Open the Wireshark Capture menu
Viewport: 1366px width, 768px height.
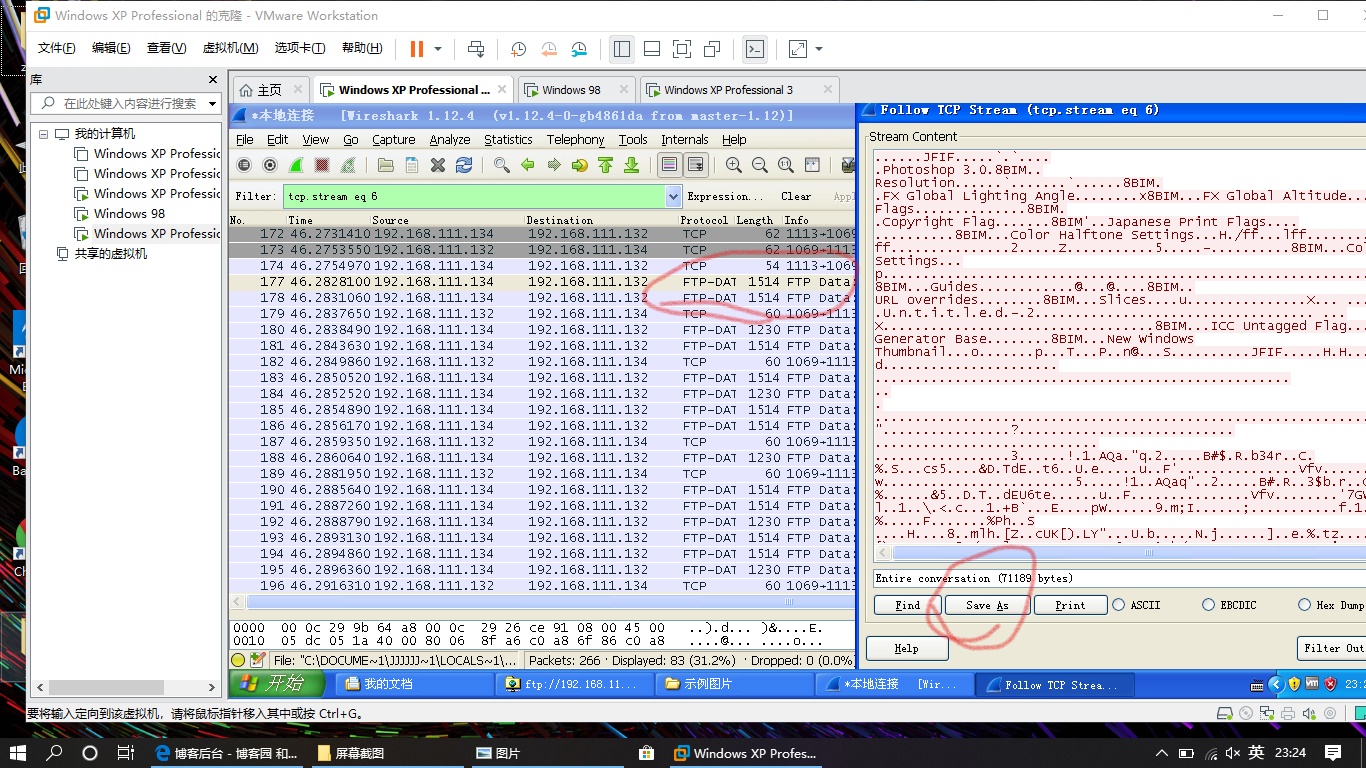(x=394, y=140)
